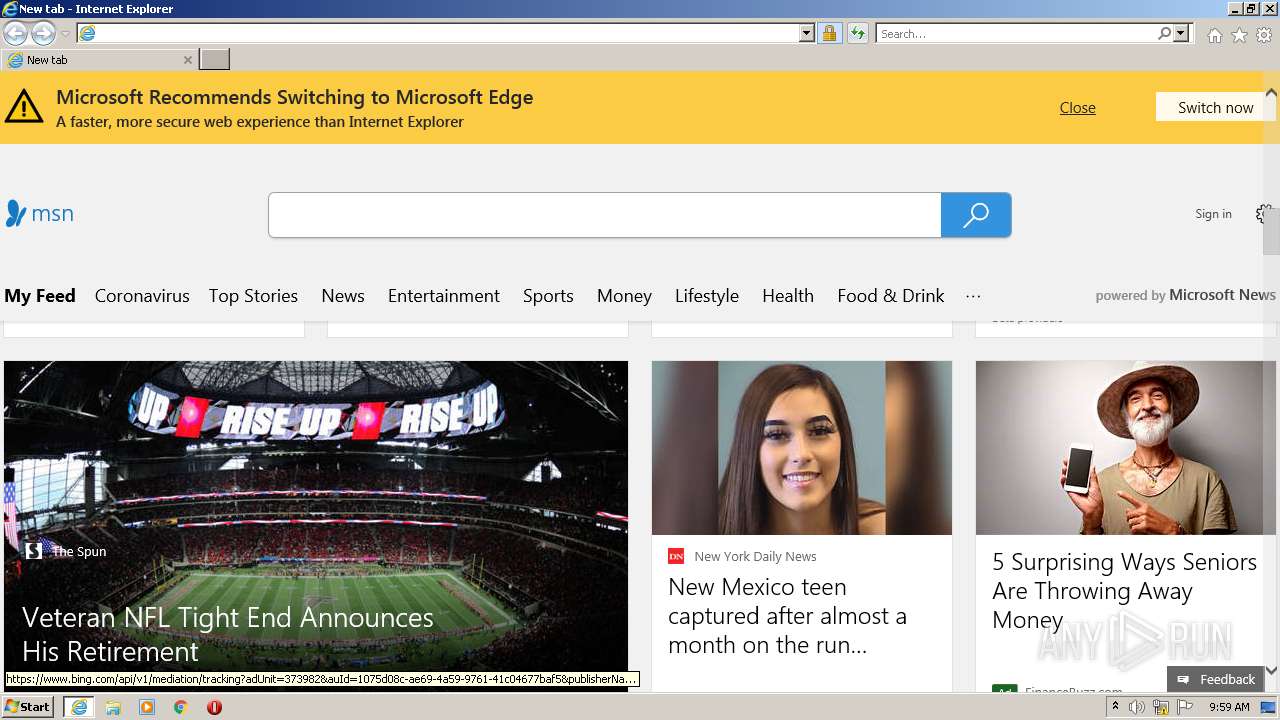
Task: Open the Money section
Action: pyautogui.click(x=624, y=296)
